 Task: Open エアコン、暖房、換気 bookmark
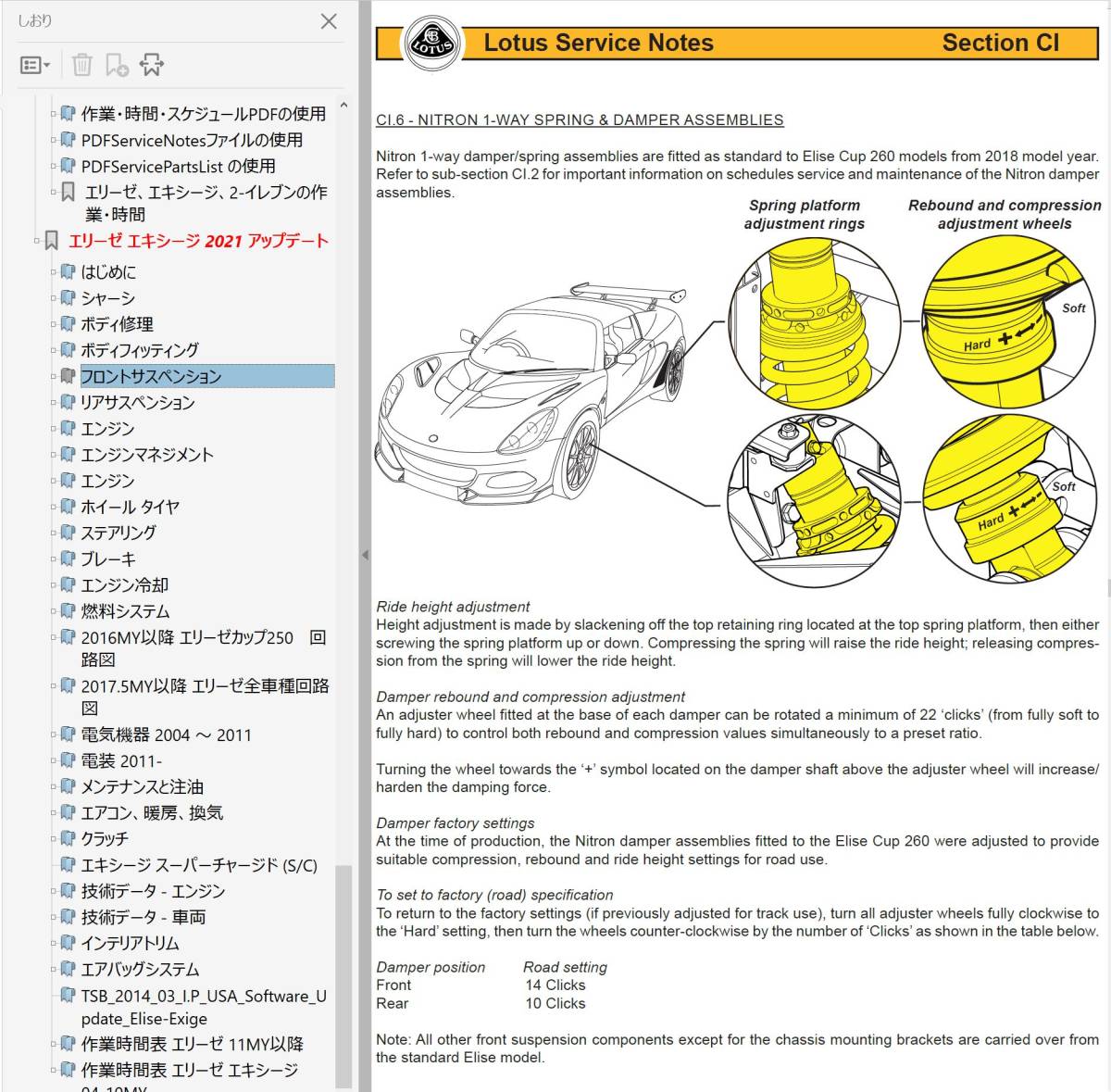click(152, 812)
